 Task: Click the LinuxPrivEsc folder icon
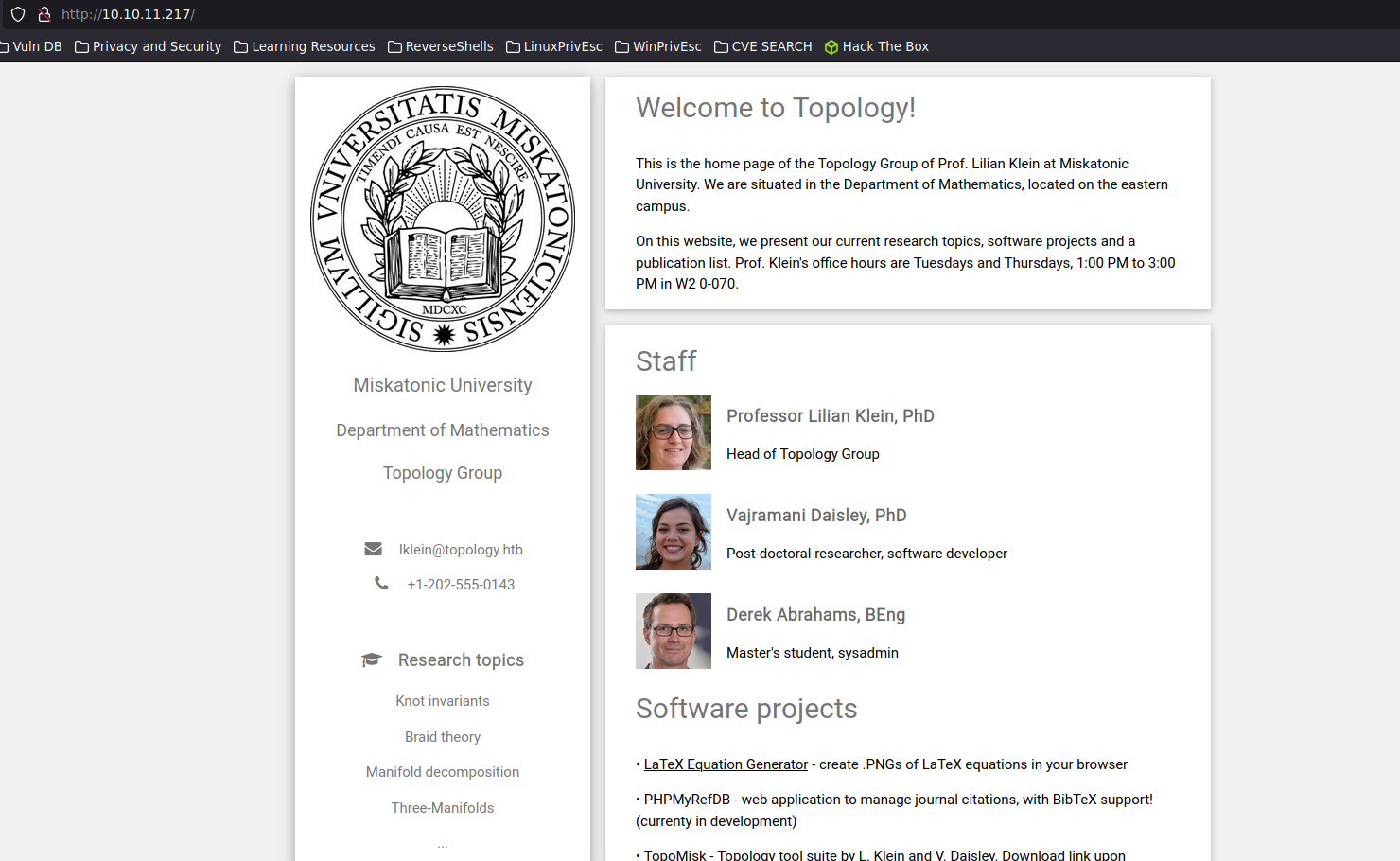click(x=513, y=46)
